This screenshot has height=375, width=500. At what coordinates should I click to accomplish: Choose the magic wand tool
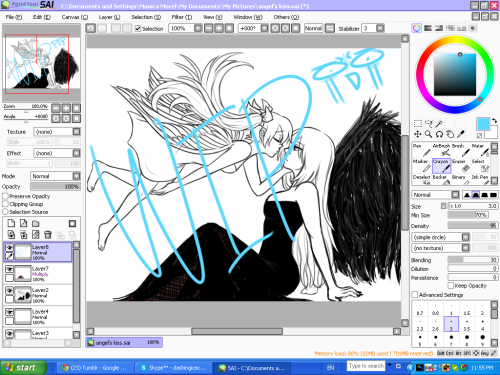click(439, 124)
